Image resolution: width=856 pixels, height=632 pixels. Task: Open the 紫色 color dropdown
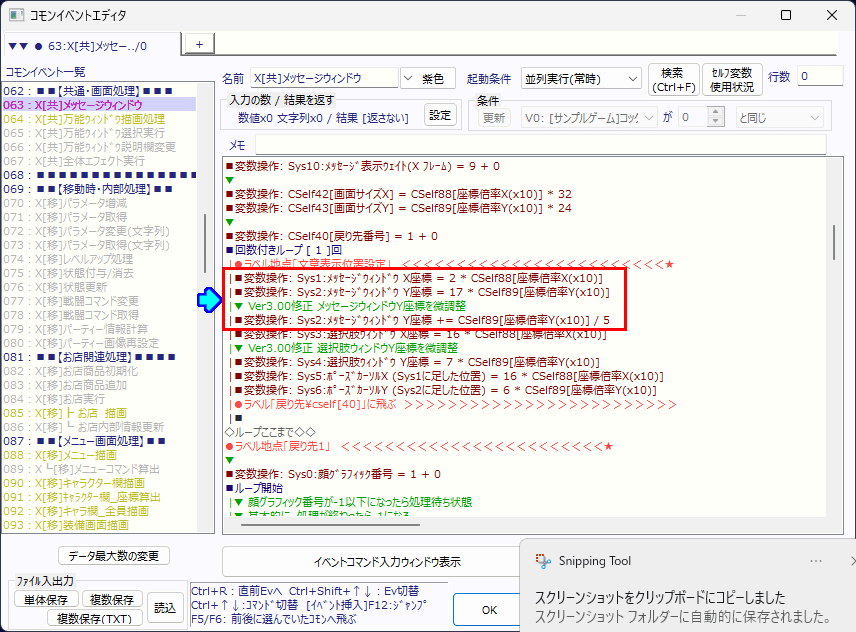(x=428, y=78)
